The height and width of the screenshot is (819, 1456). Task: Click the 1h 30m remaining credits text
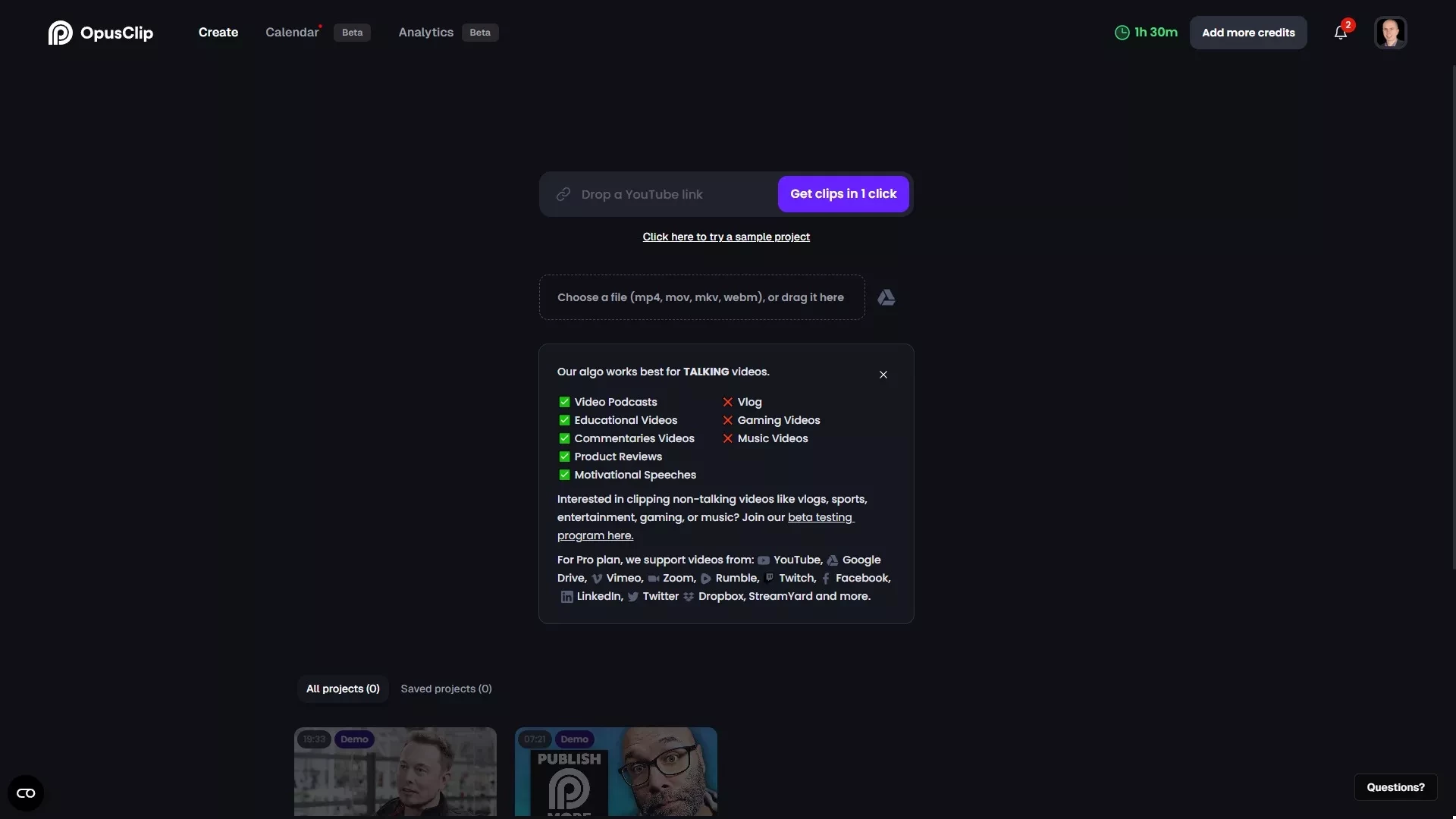1156,33
